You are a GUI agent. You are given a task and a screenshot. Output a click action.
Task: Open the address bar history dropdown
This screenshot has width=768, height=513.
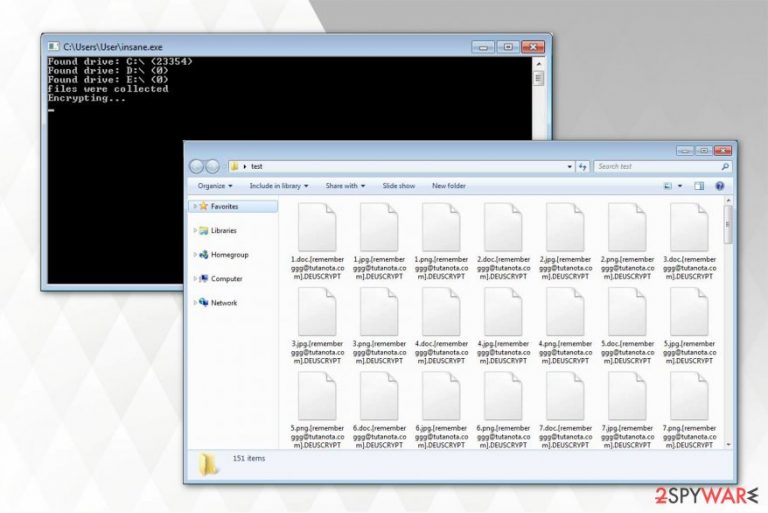[x=569, y=167]
